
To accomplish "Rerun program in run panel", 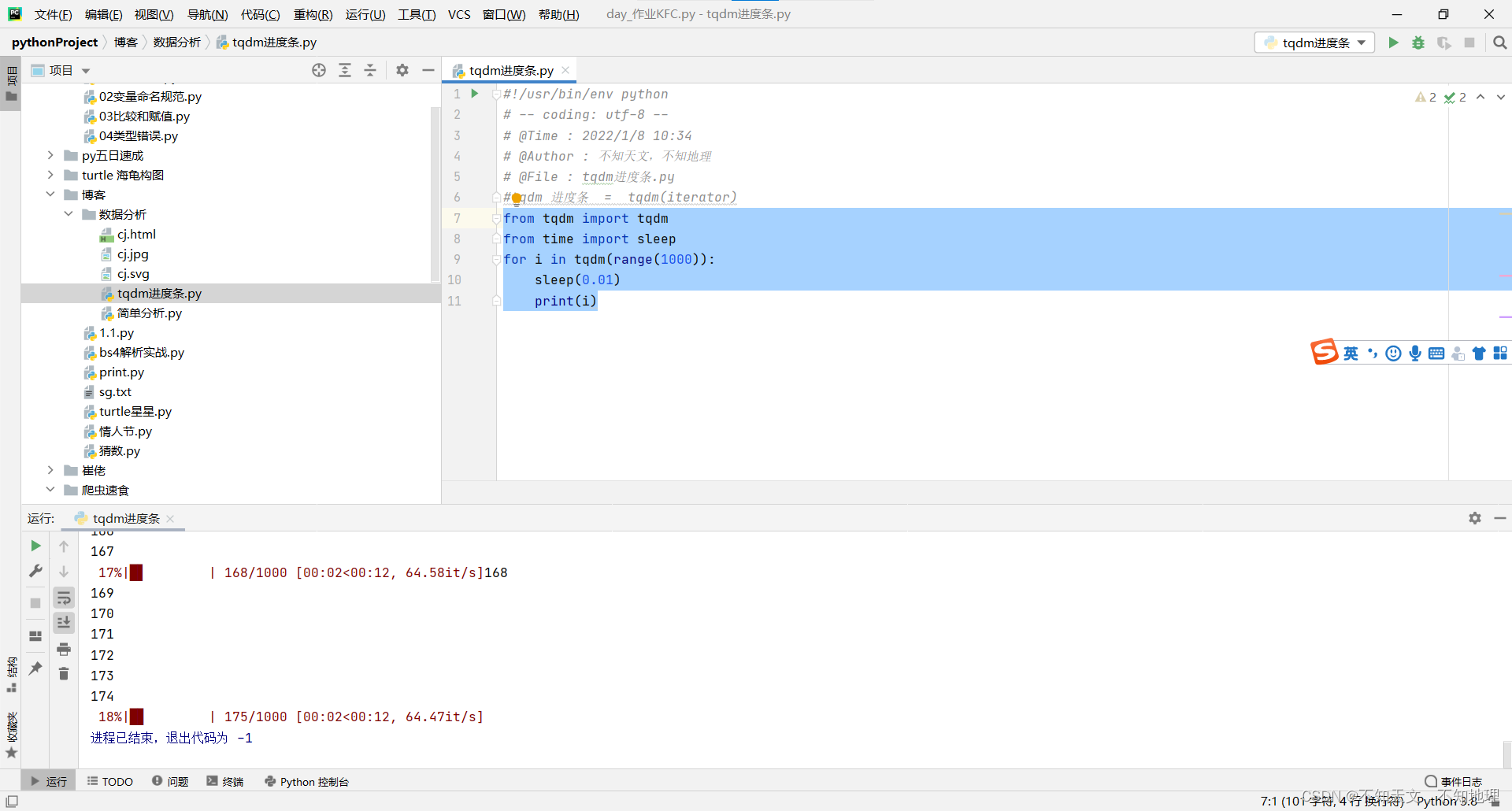I will 35,546.
